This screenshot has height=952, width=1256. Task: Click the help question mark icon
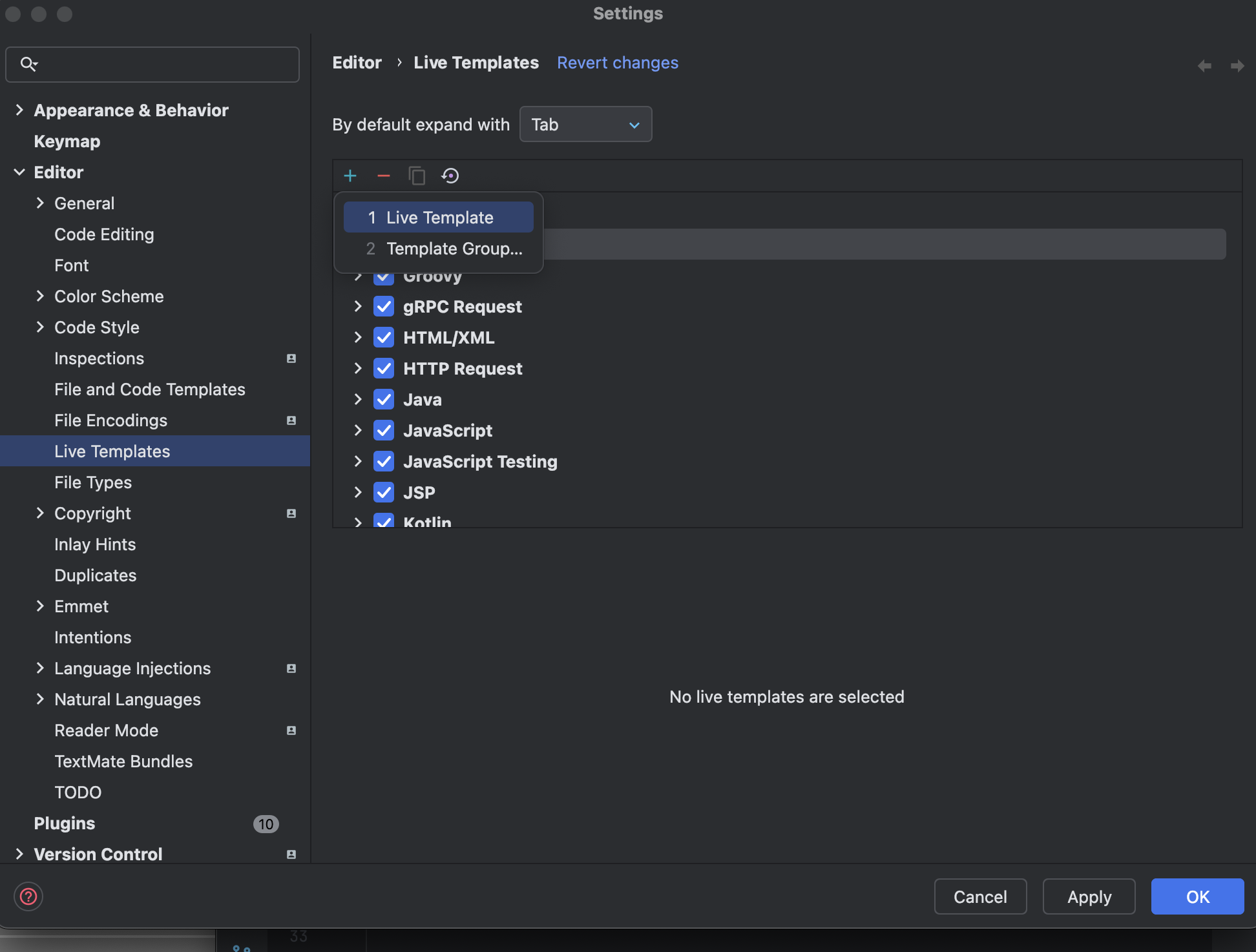pos(28,896)
